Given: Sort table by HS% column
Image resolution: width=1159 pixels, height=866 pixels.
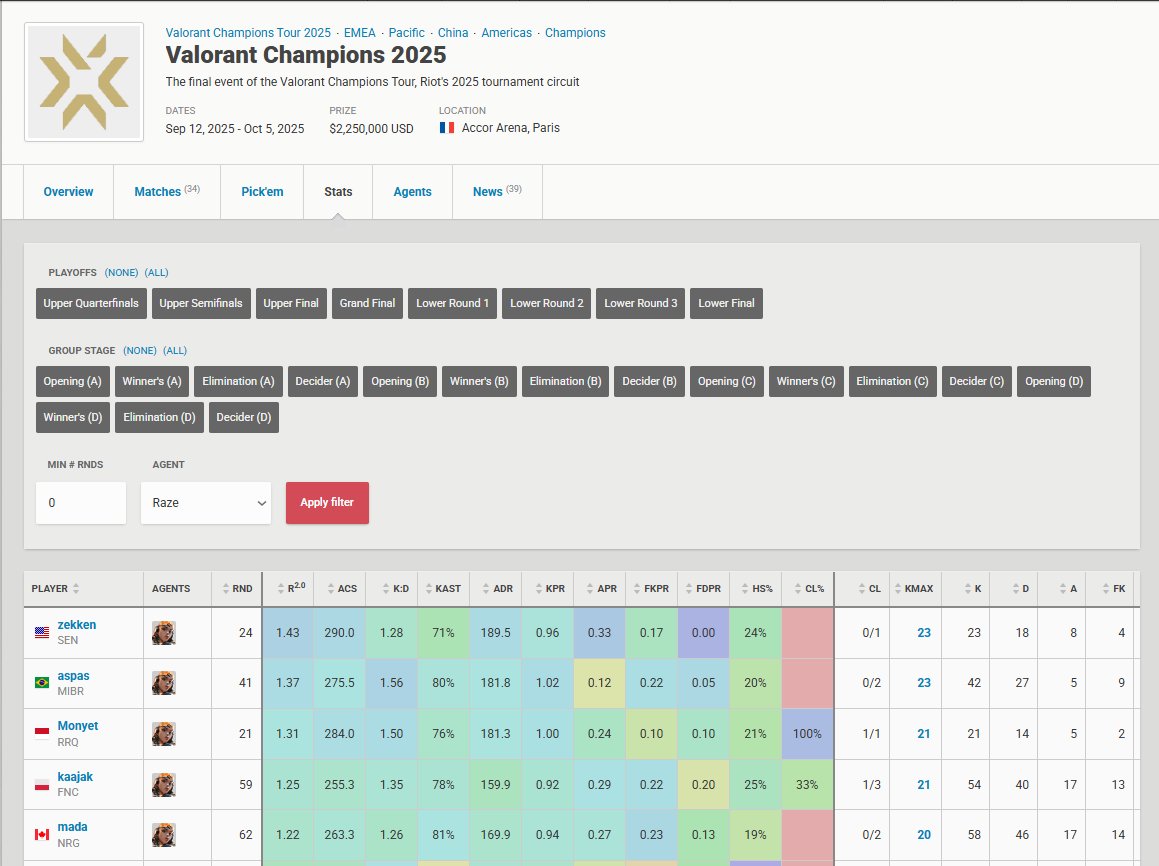Looking at the screenshot, I should pos(756,589).
